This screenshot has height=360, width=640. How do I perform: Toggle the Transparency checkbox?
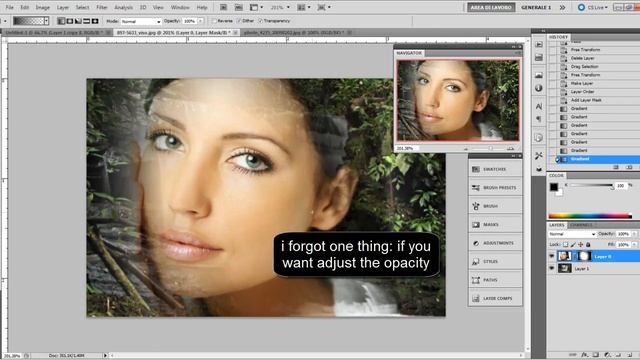(x=260, y=21)
